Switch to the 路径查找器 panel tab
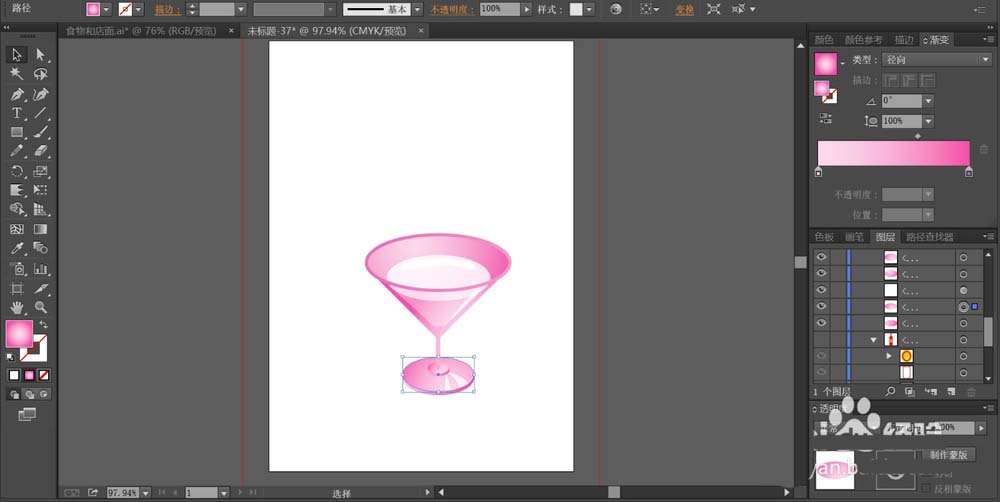Viewport: 1000px width, 502px height. (929, 237)
